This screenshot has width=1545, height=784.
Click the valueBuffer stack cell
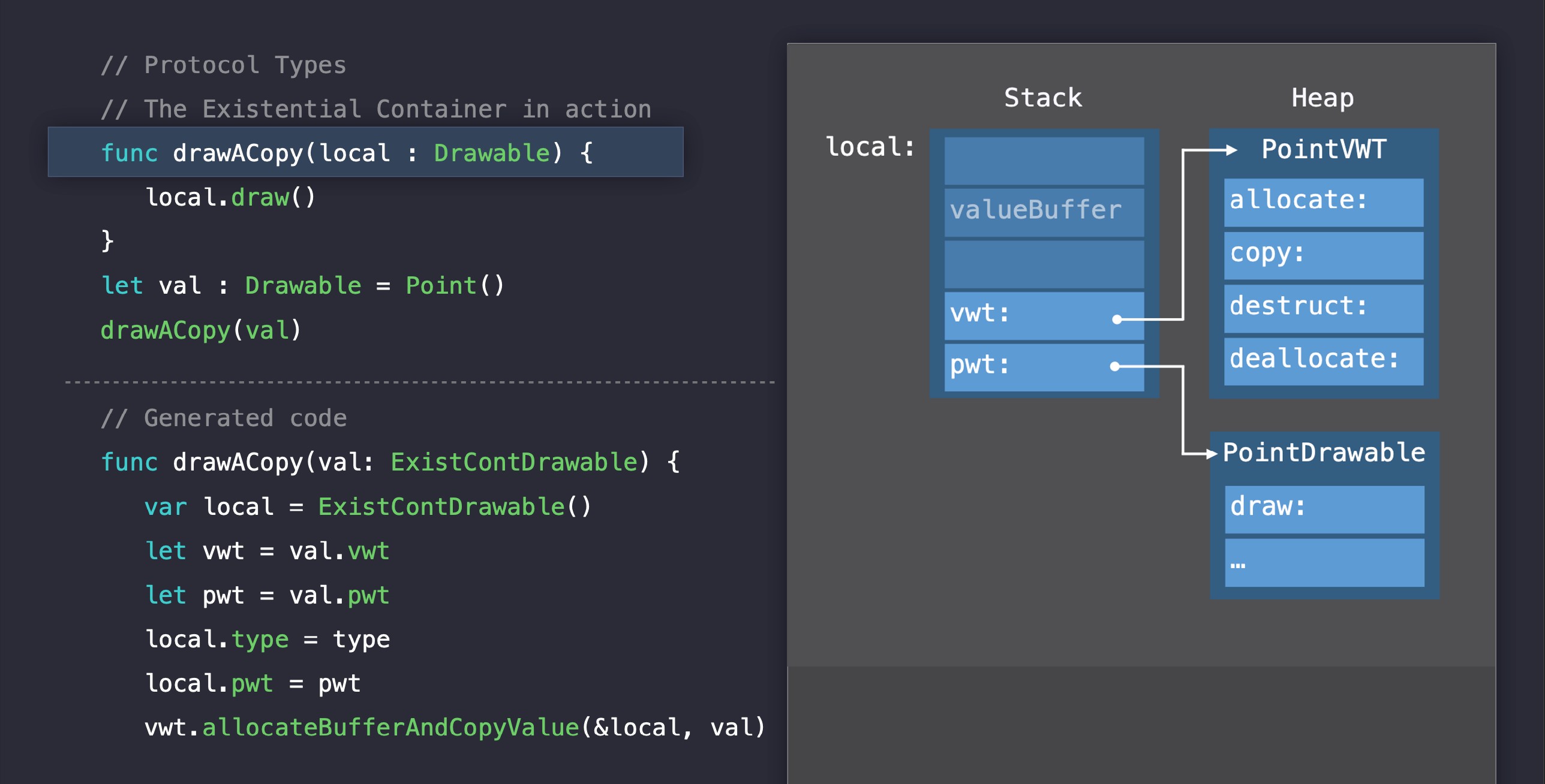pos(1044,211)
